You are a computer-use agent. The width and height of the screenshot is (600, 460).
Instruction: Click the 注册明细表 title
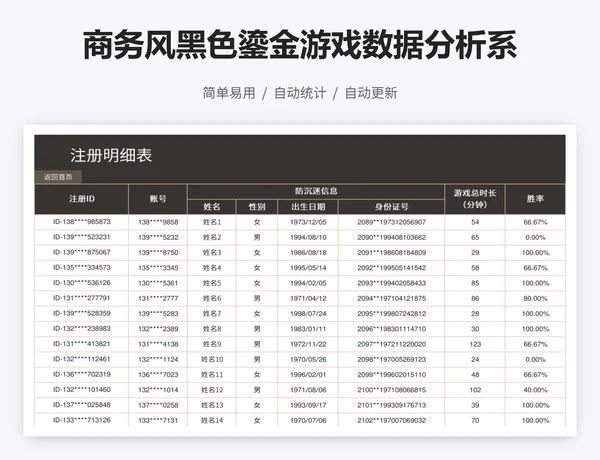[x=111, y=155]
